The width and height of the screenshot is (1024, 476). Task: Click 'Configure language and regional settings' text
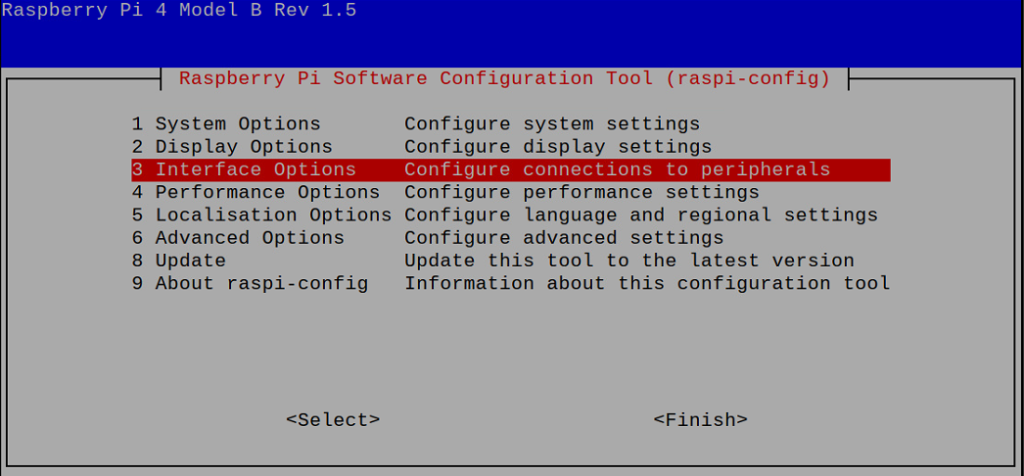641,215
